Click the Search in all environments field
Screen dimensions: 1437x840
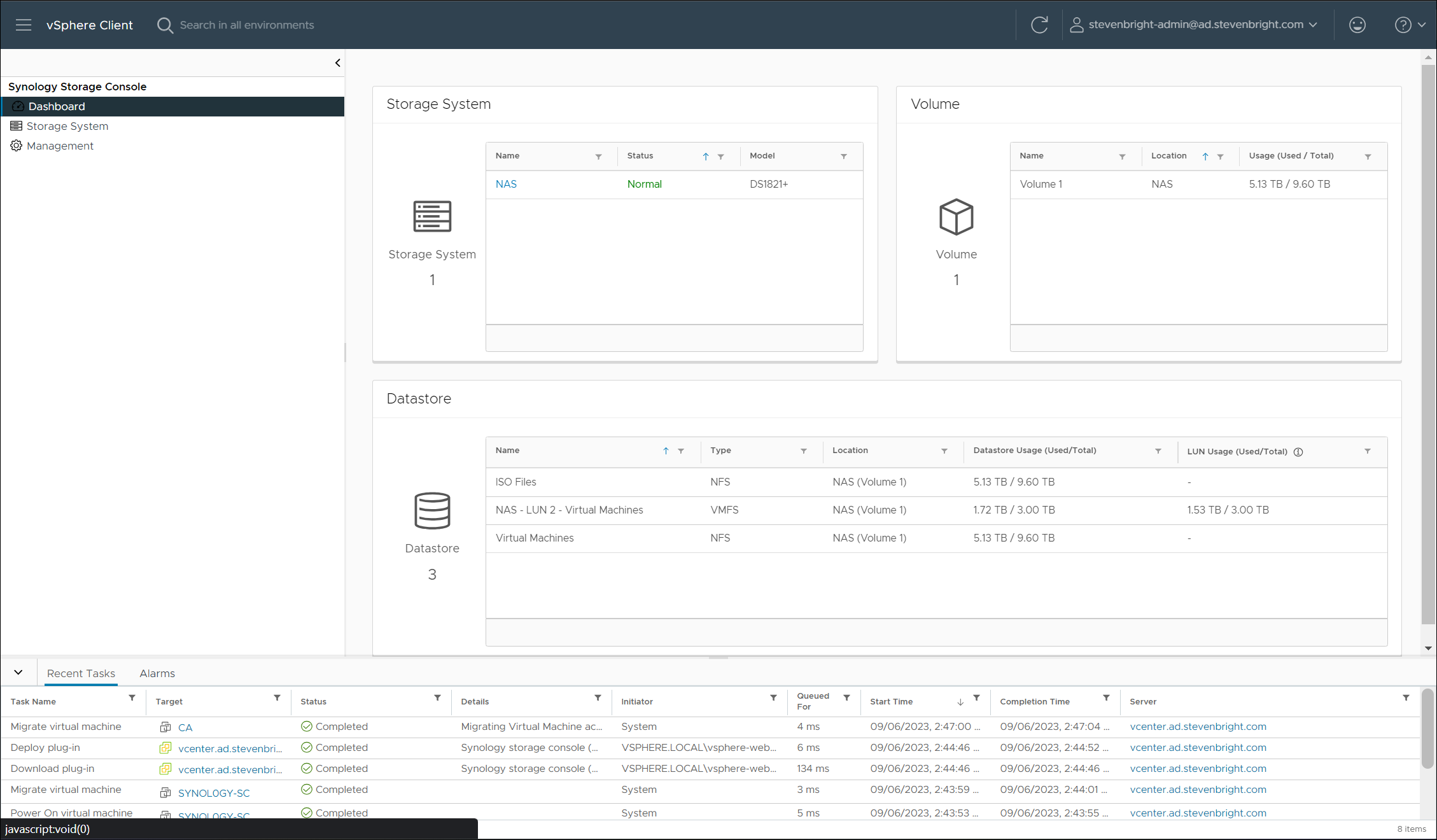click(247, 25)
